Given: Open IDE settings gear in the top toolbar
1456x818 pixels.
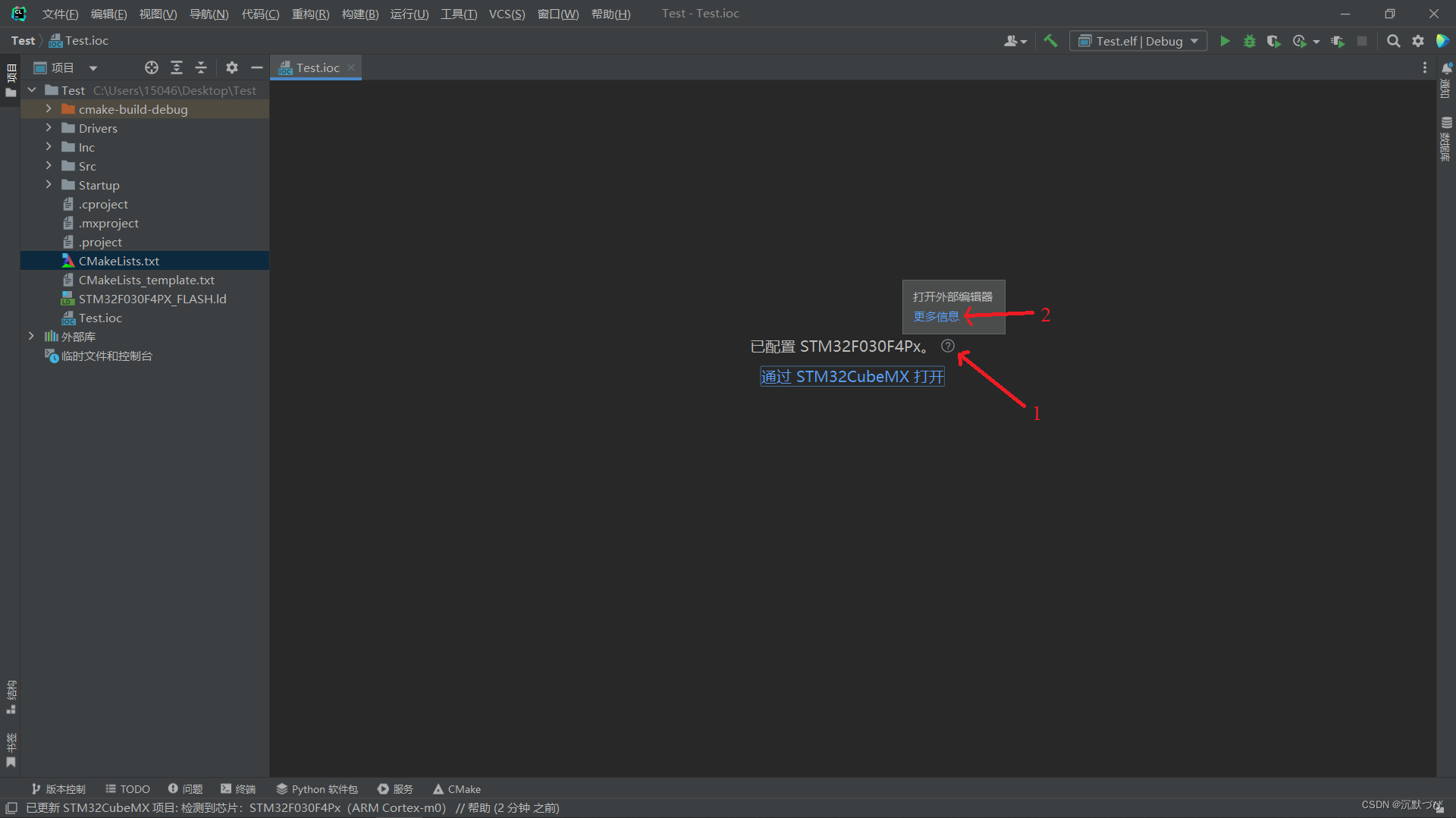Looking at the screenshot, I should tap(1418, 41).
